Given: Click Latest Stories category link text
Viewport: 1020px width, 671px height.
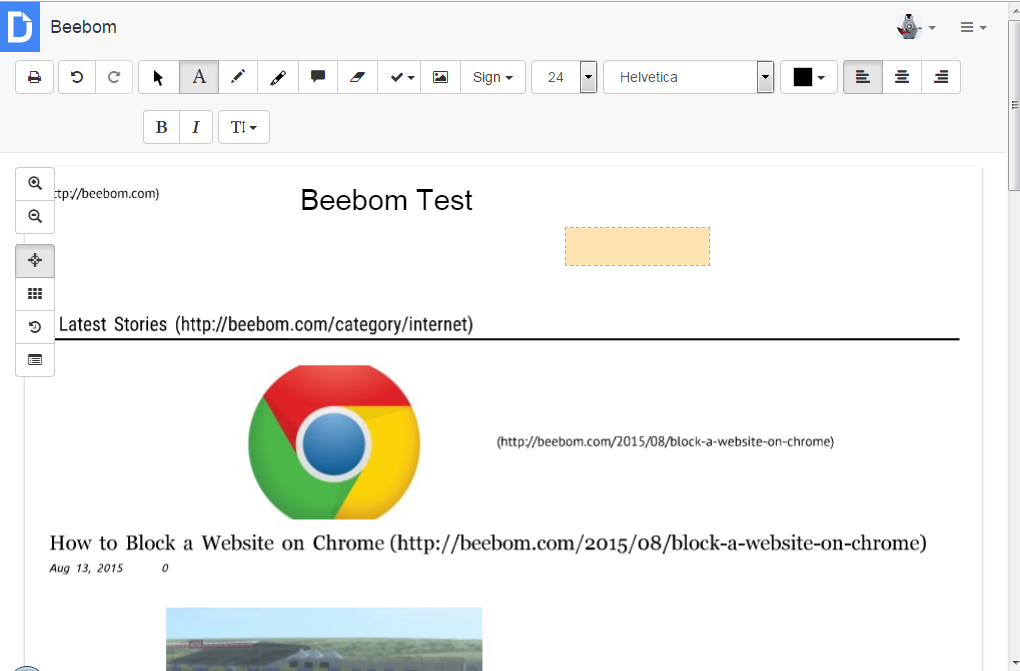Looking at the screenshot, I should click(265, 324).
